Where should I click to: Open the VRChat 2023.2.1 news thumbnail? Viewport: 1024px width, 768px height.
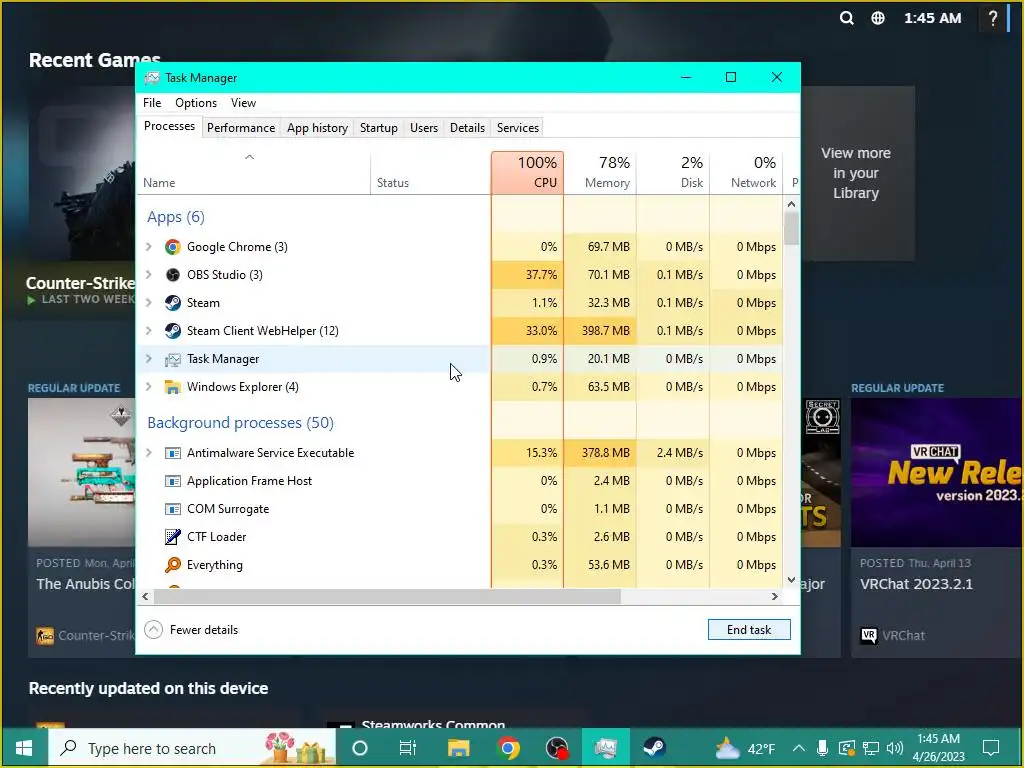(x=936, y=473)
